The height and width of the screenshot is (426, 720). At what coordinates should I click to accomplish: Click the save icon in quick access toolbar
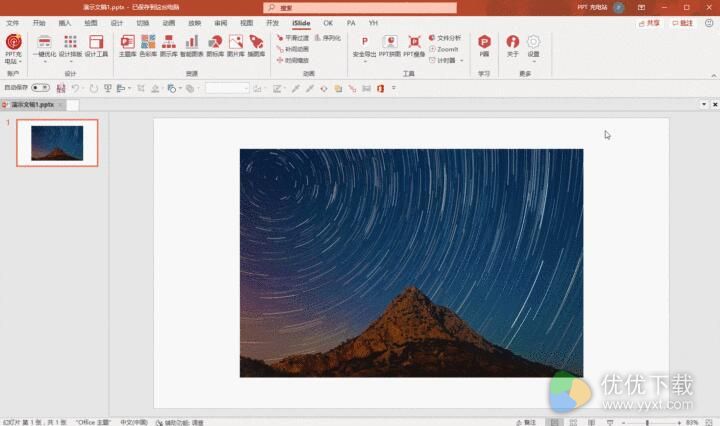click(x=61, y=88)
